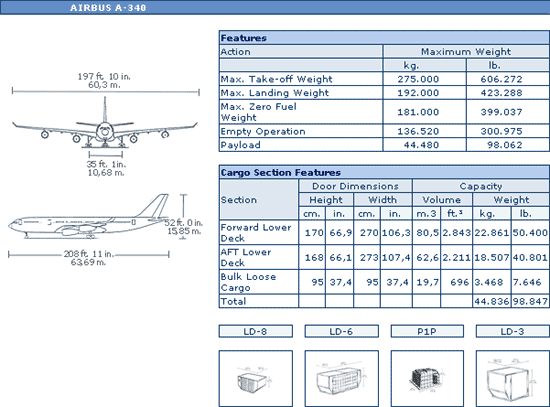This screenshot has width=550, height=407.
Task: Click the Door Dimensions column header
Action: tap(355, 186)
